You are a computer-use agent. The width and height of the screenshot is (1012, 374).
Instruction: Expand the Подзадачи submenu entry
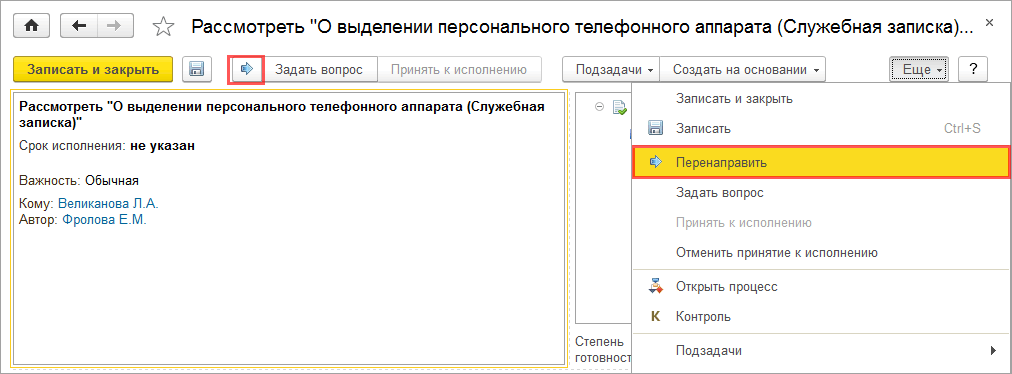(821, 351)
